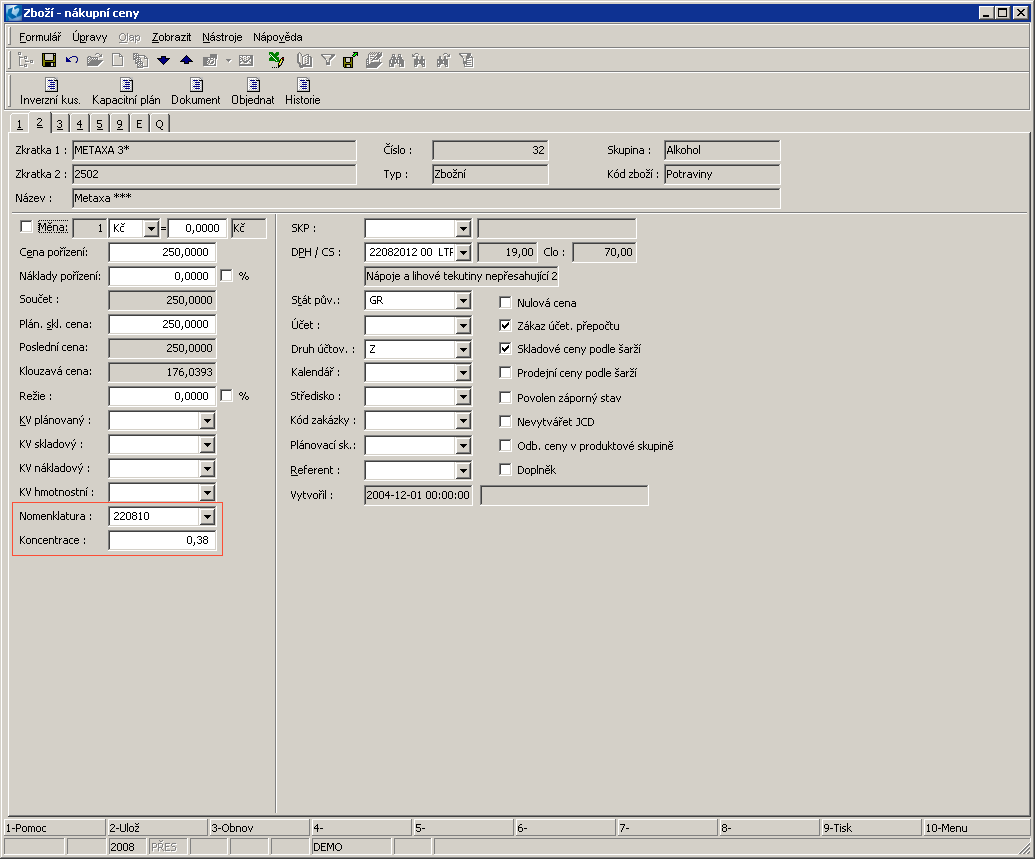Click the up arrow previous-record icon

(x=186, y=60)
